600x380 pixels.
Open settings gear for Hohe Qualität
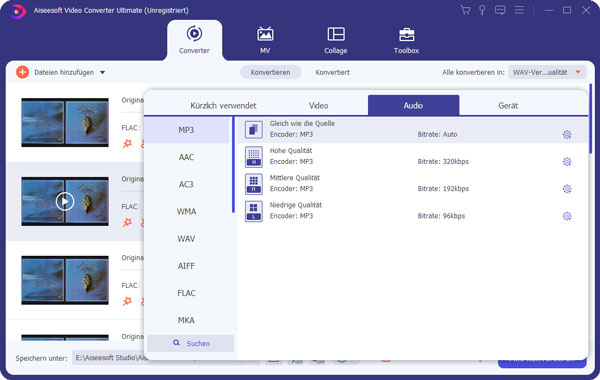pos(567,161)
